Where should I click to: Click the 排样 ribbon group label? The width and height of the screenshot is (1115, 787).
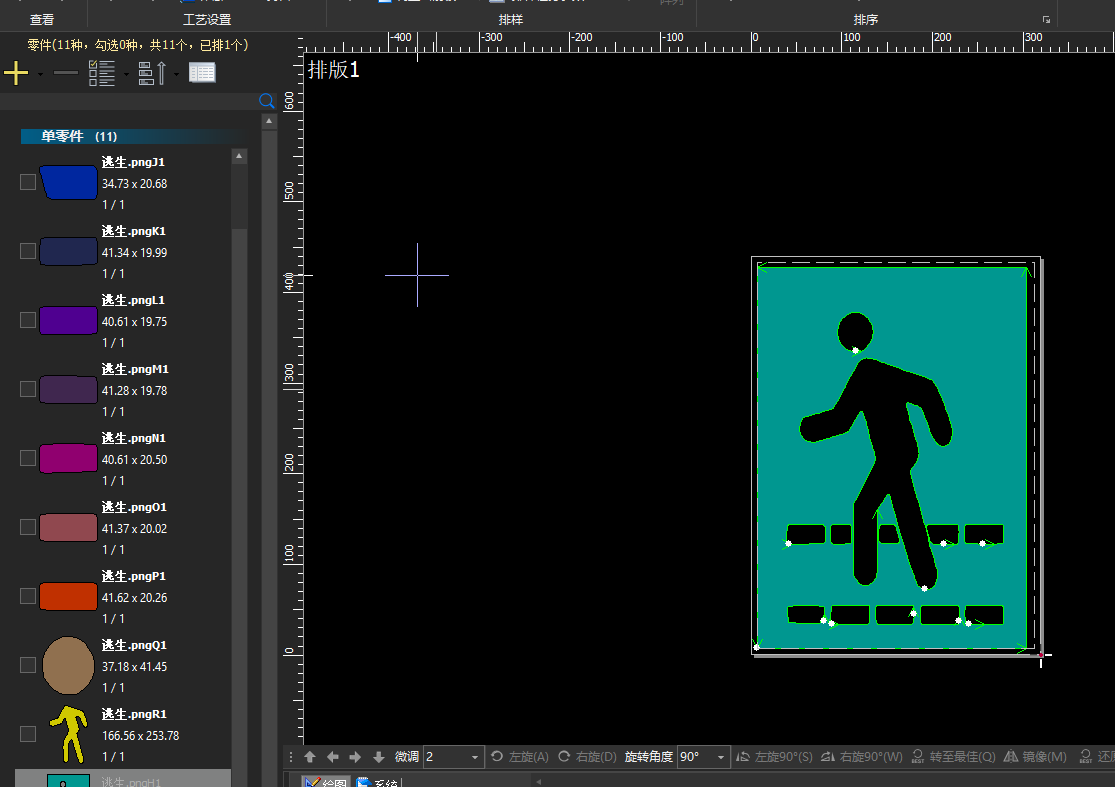(511, 20)
